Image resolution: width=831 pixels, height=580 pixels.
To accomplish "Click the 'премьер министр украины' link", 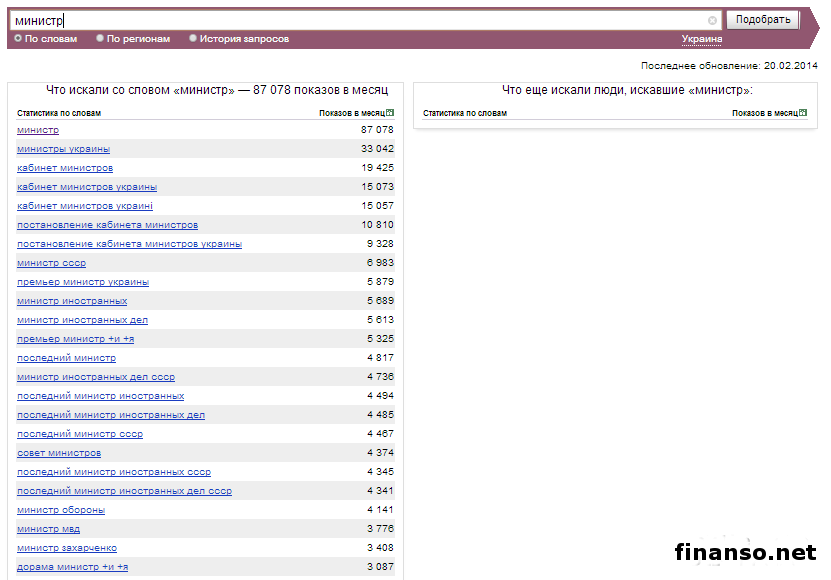I will pyautogui.click(x=83, y=282).
